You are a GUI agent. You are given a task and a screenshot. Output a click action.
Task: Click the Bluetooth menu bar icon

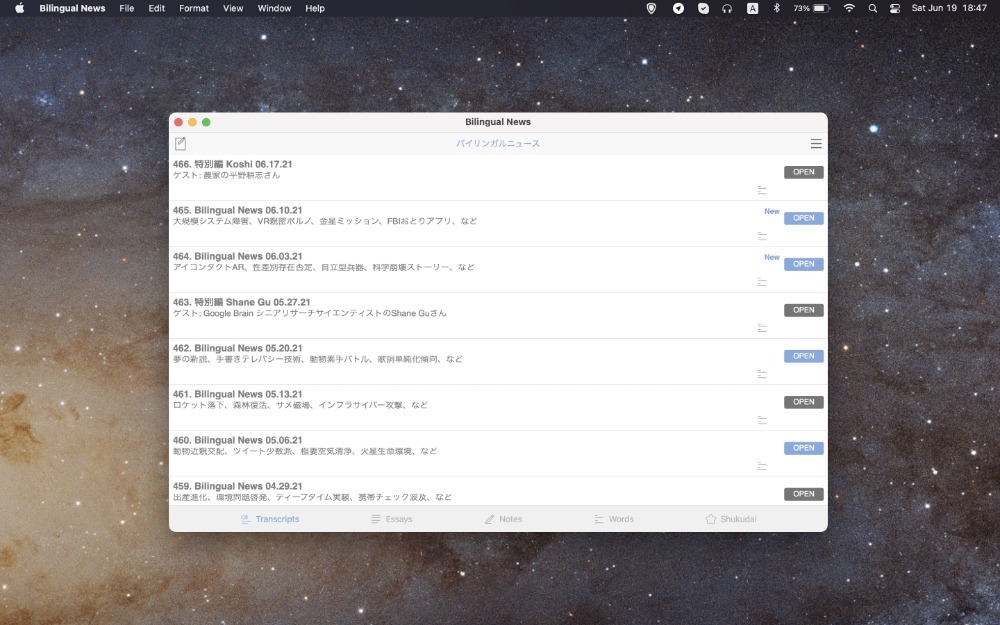(x=776, y=8)
